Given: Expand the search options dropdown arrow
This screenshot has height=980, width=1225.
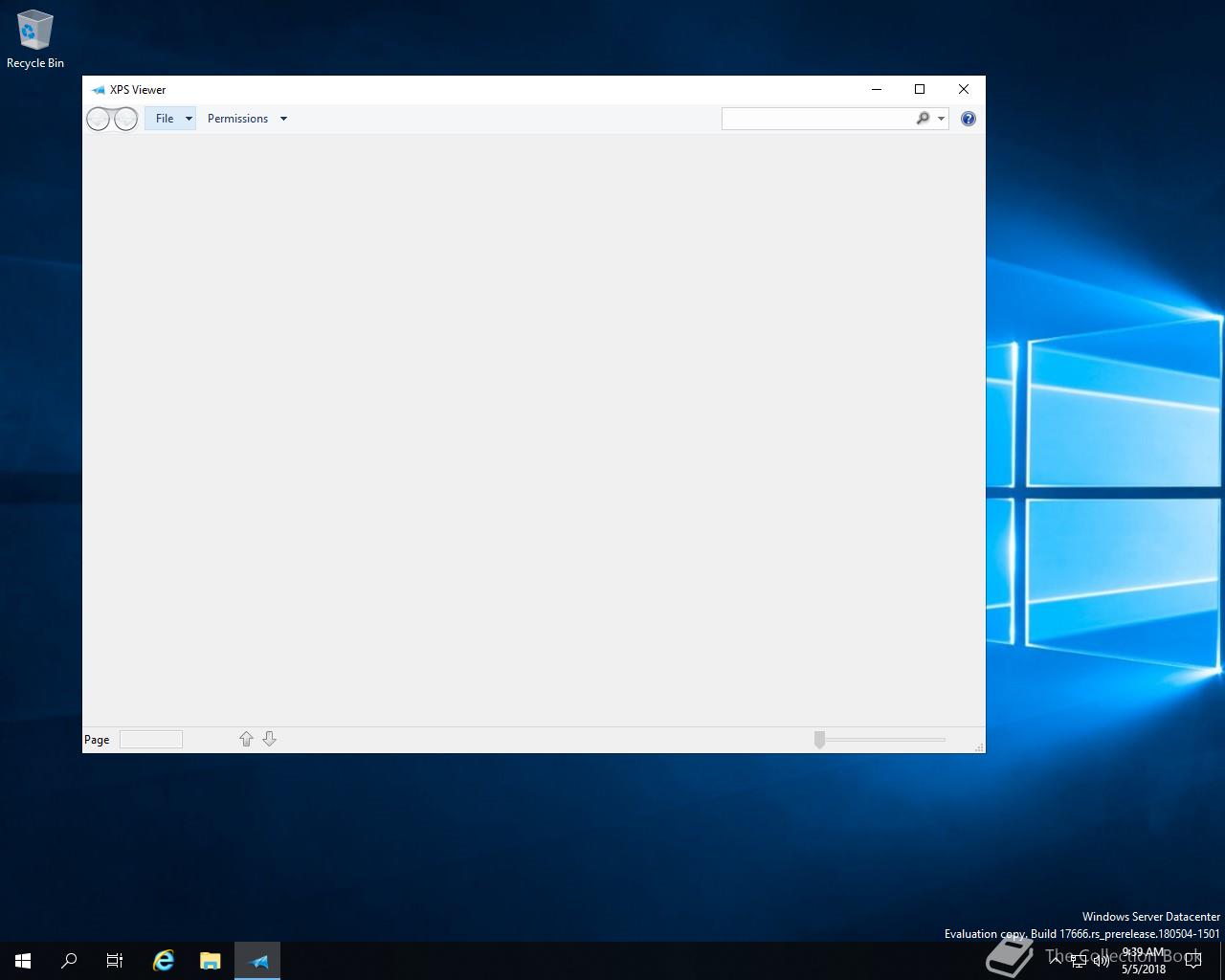Looking at the screenshot, I should (941, 119).
